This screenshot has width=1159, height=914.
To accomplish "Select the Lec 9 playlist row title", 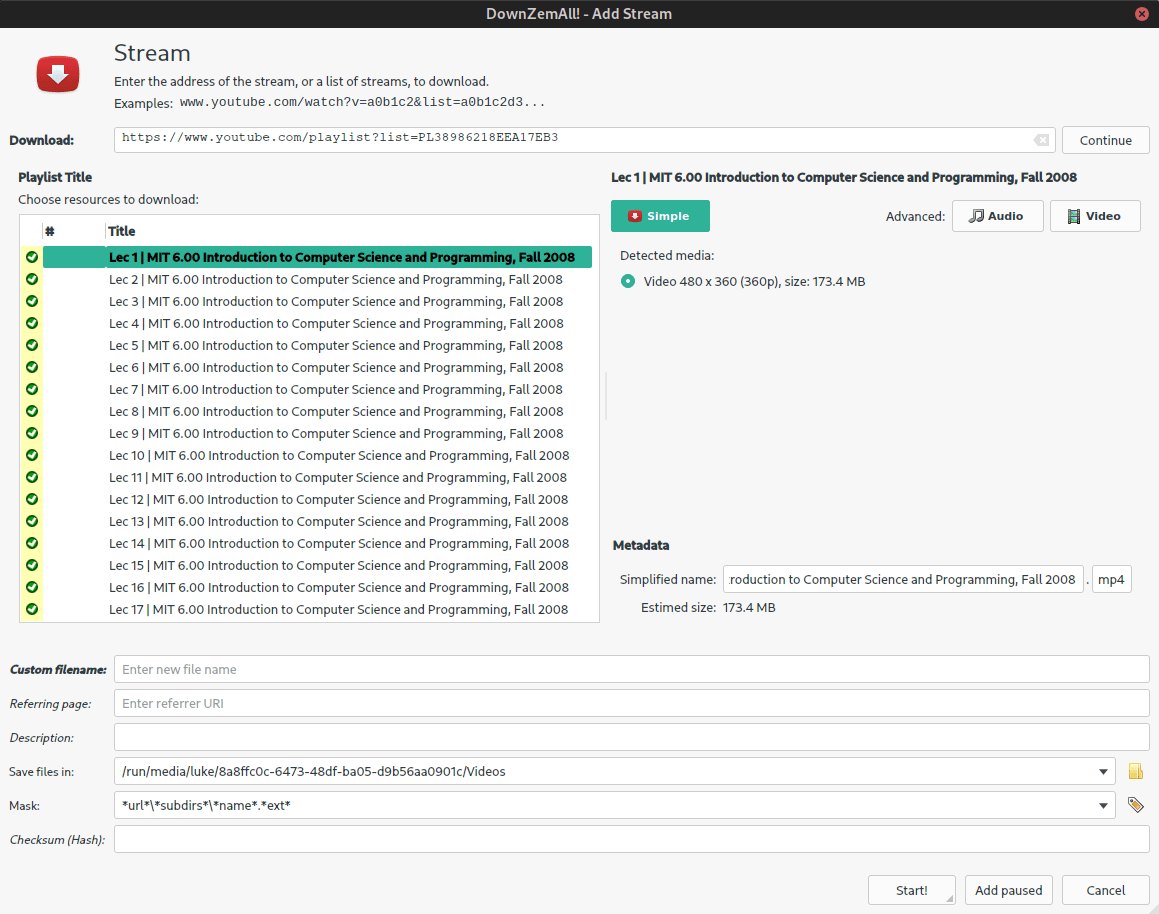I will pyautogui.click(x=336, y=433).
